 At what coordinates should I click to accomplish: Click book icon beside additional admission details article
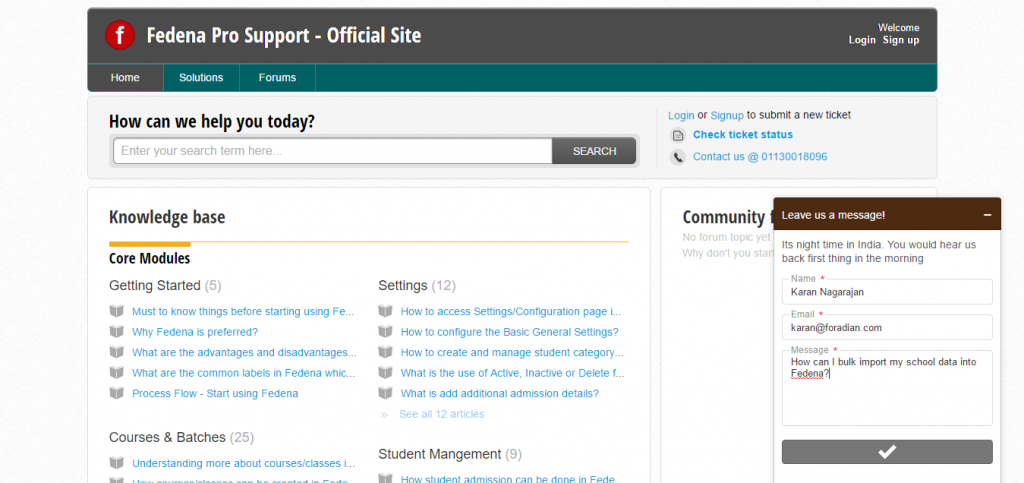coord(385,394)
